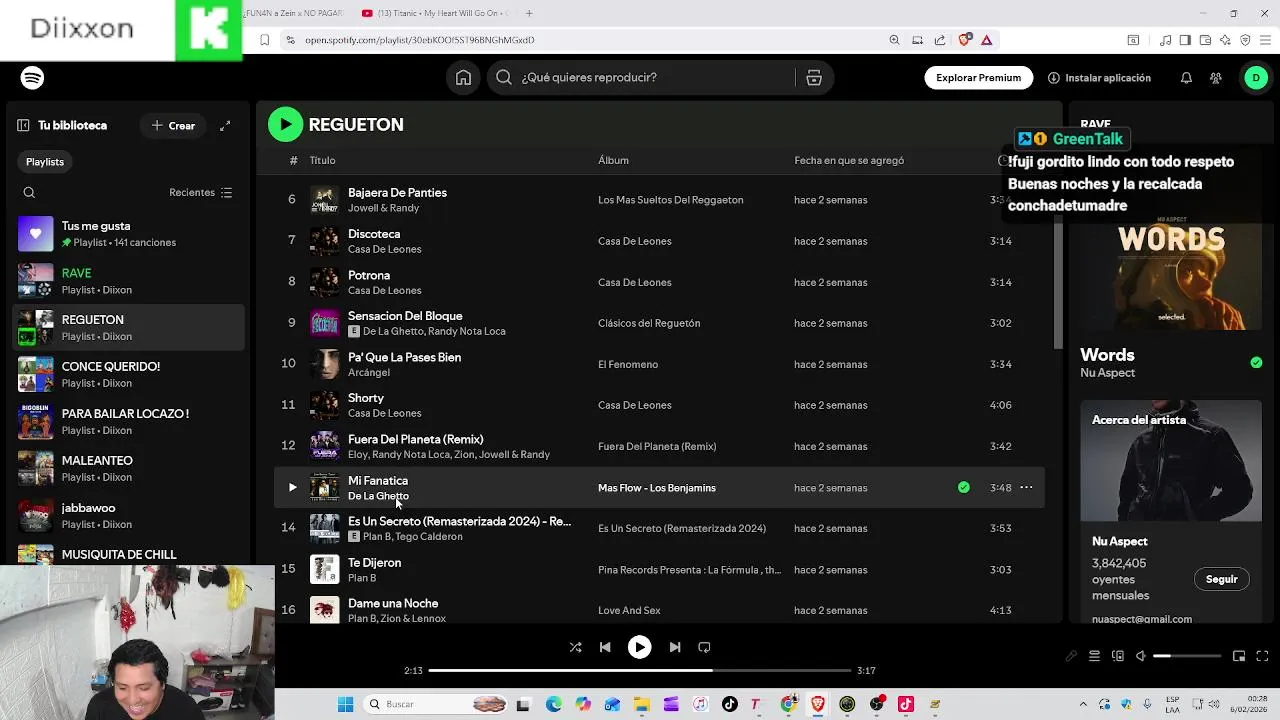
Task: Toggle saved checkmark for Words track
Action: tap(1256, 362)
